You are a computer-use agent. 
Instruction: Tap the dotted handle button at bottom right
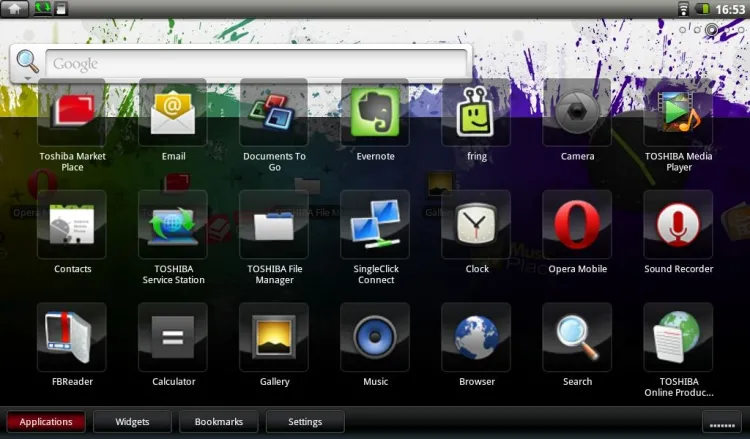(722, 422)
